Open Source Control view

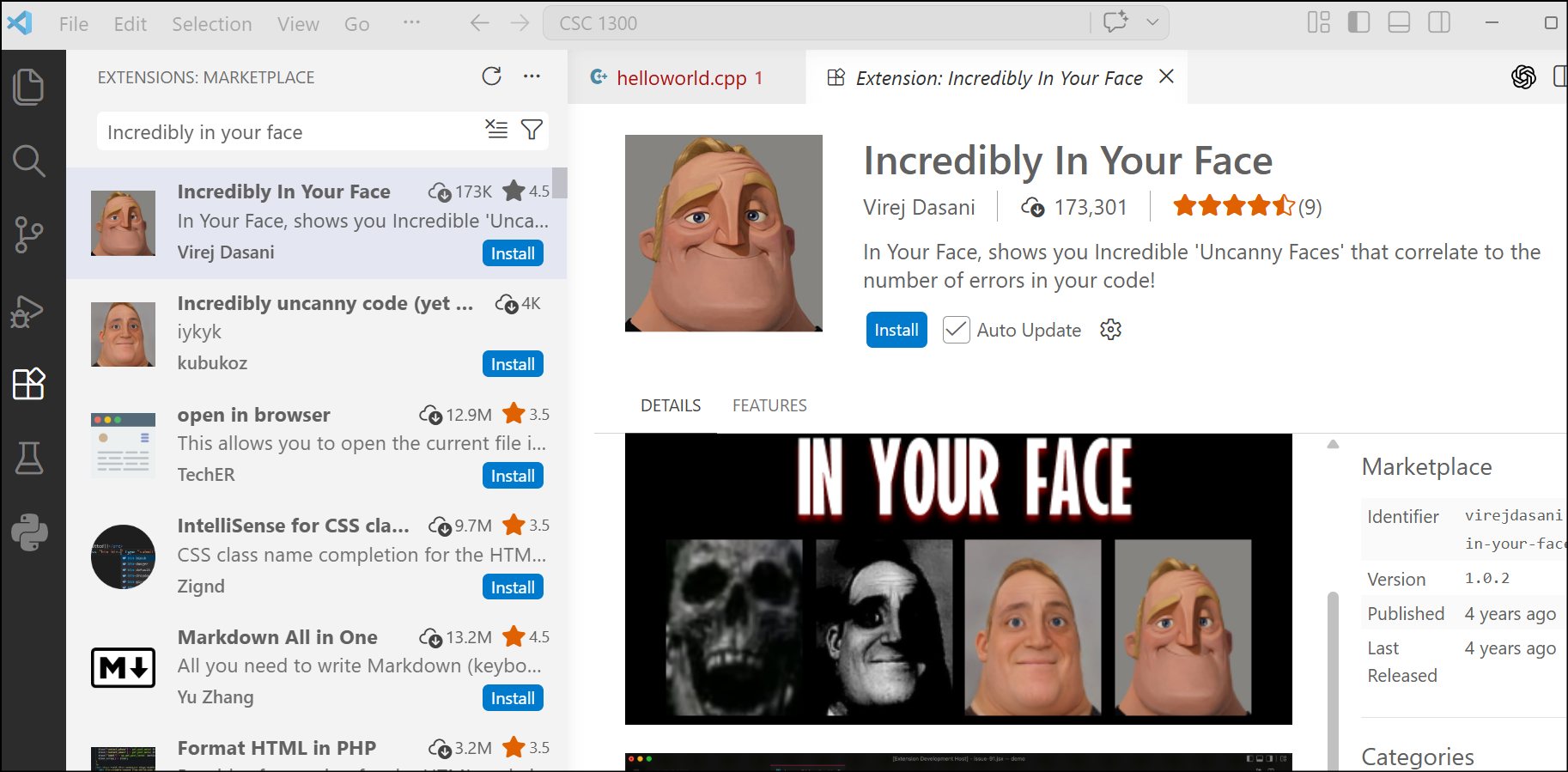pyautogui.click(x=28, y=234)
